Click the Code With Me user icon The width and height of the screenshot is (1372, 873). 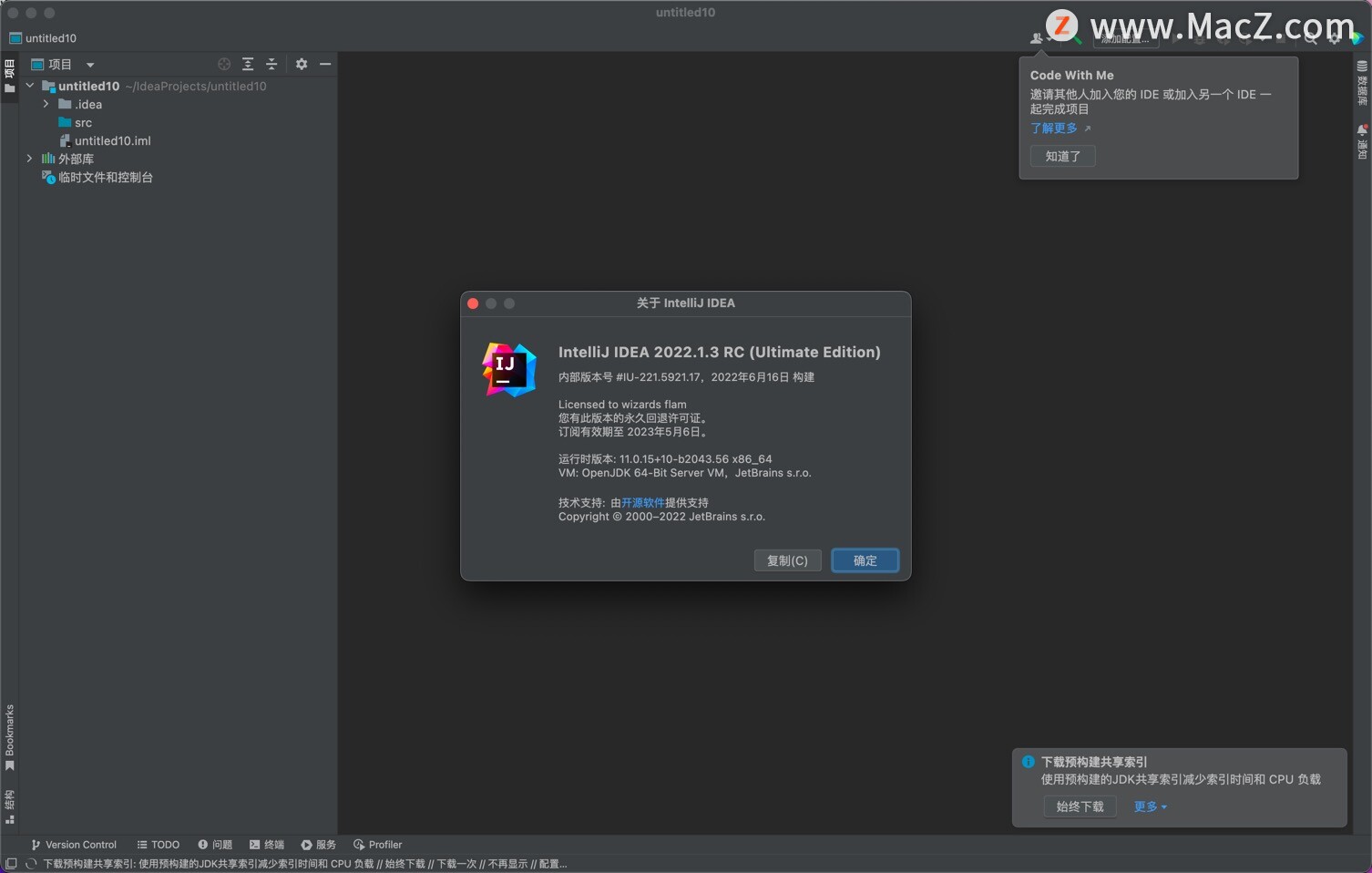click(x=1036, y=38)
